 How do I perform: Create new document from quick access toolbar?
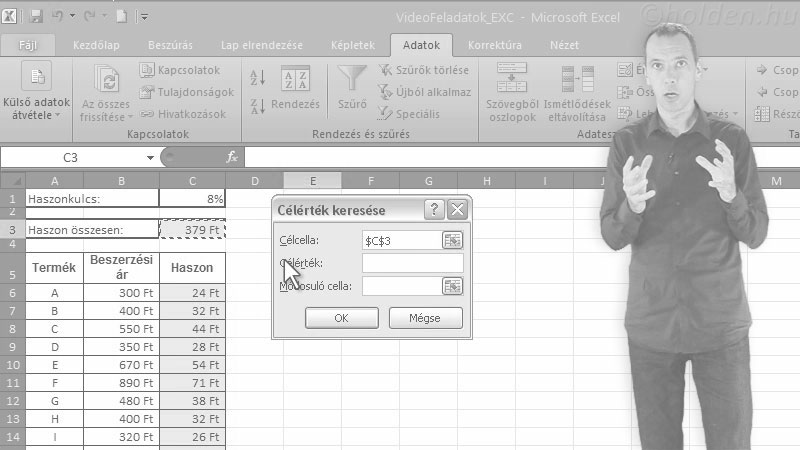[121, 16]
